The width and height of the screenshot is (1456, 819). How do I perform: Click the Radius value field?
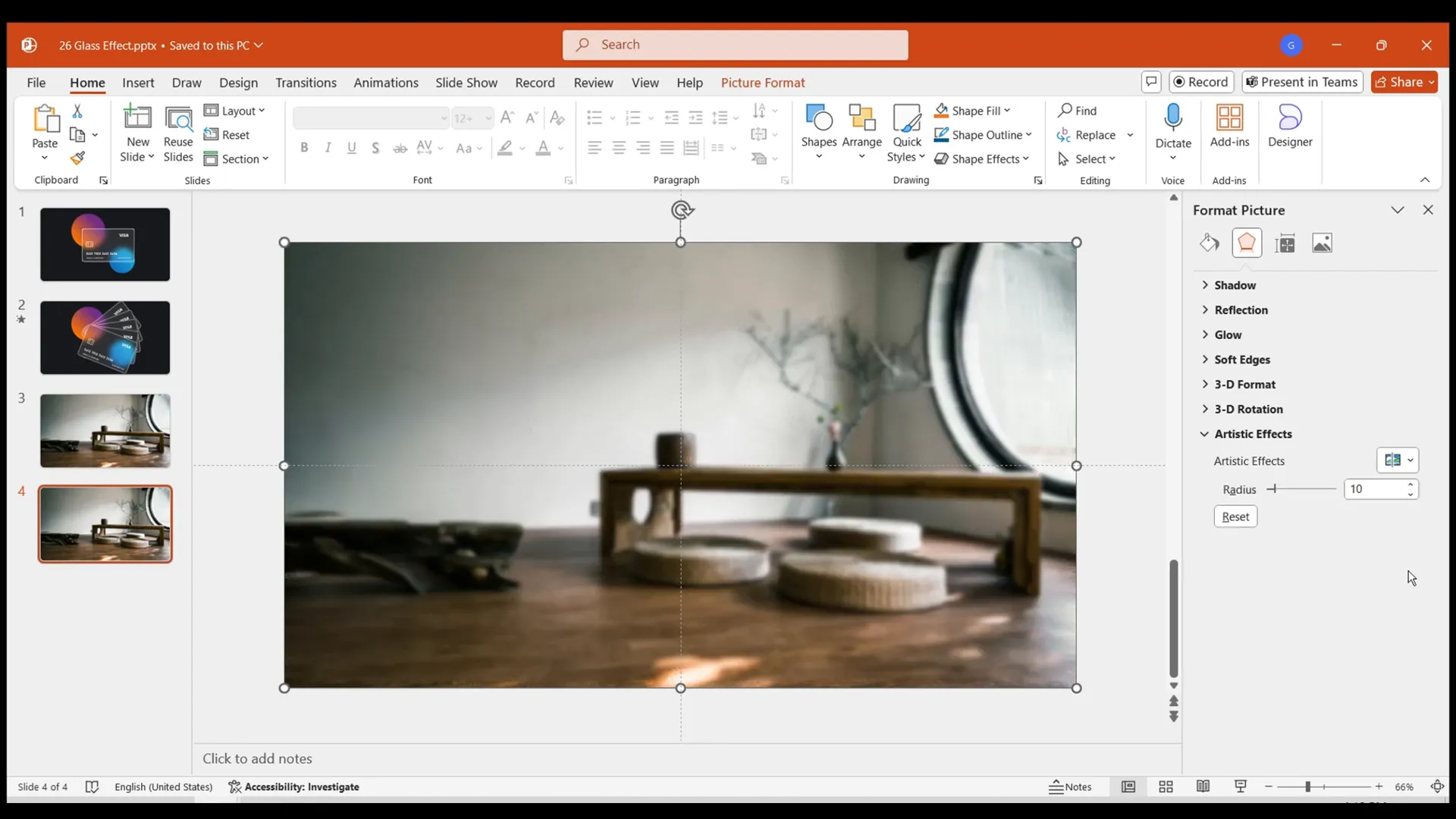pos(1374,489)
